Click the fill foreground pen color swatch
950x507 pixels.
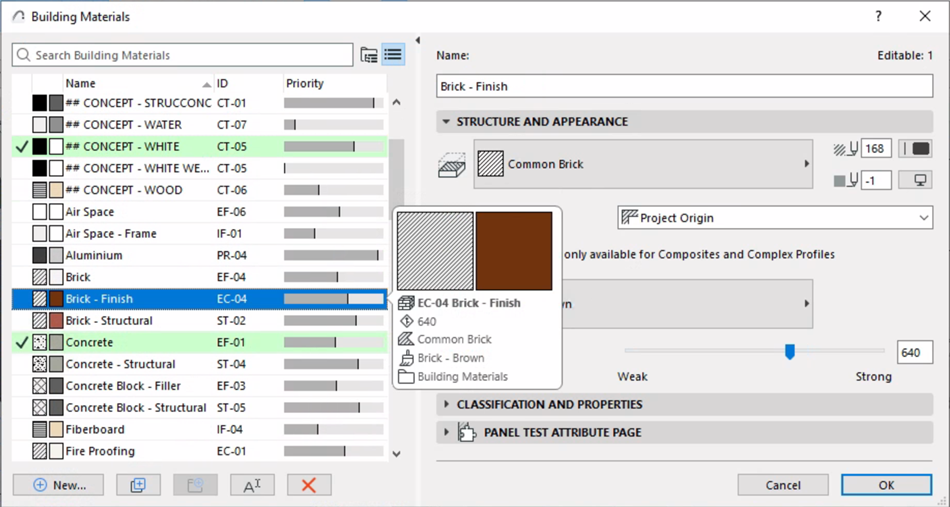click(915, 148)
